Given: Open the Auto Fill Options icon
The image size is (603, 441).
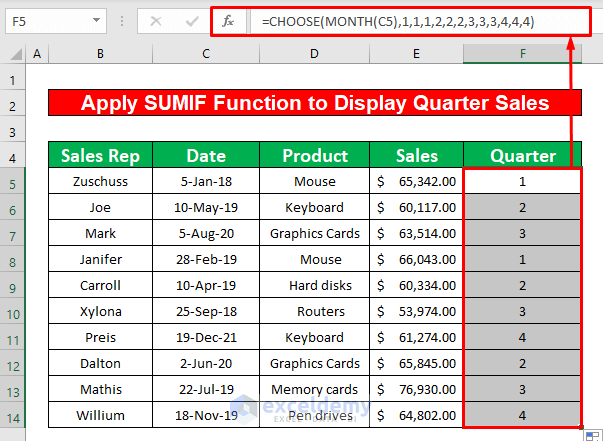Looking at the screenshot, I should pyautogui.click(x=592, y=435).
